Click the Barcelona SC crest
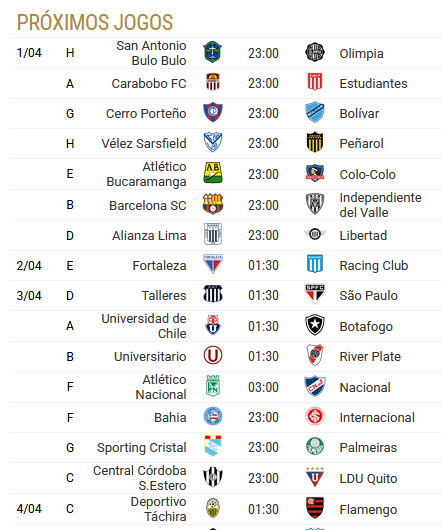 pyautogui.click(x=213, y=204)
